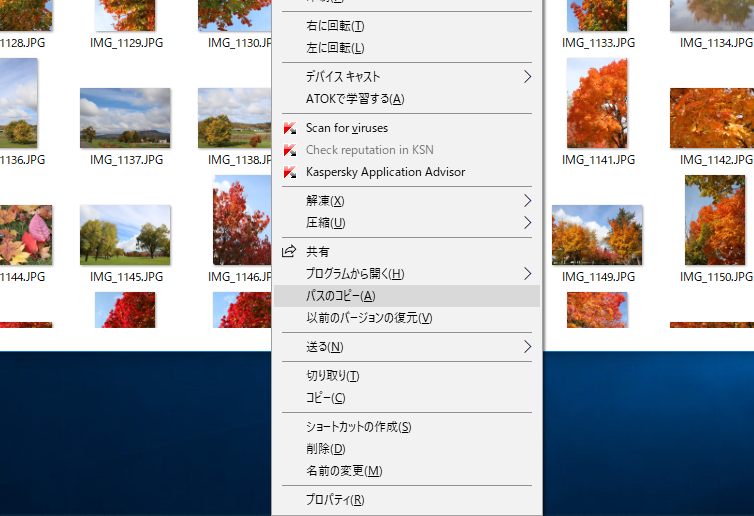Select 削除(D) delete
Screen dimensions: 754x516
pyautogui.click(x=407, y=449)
